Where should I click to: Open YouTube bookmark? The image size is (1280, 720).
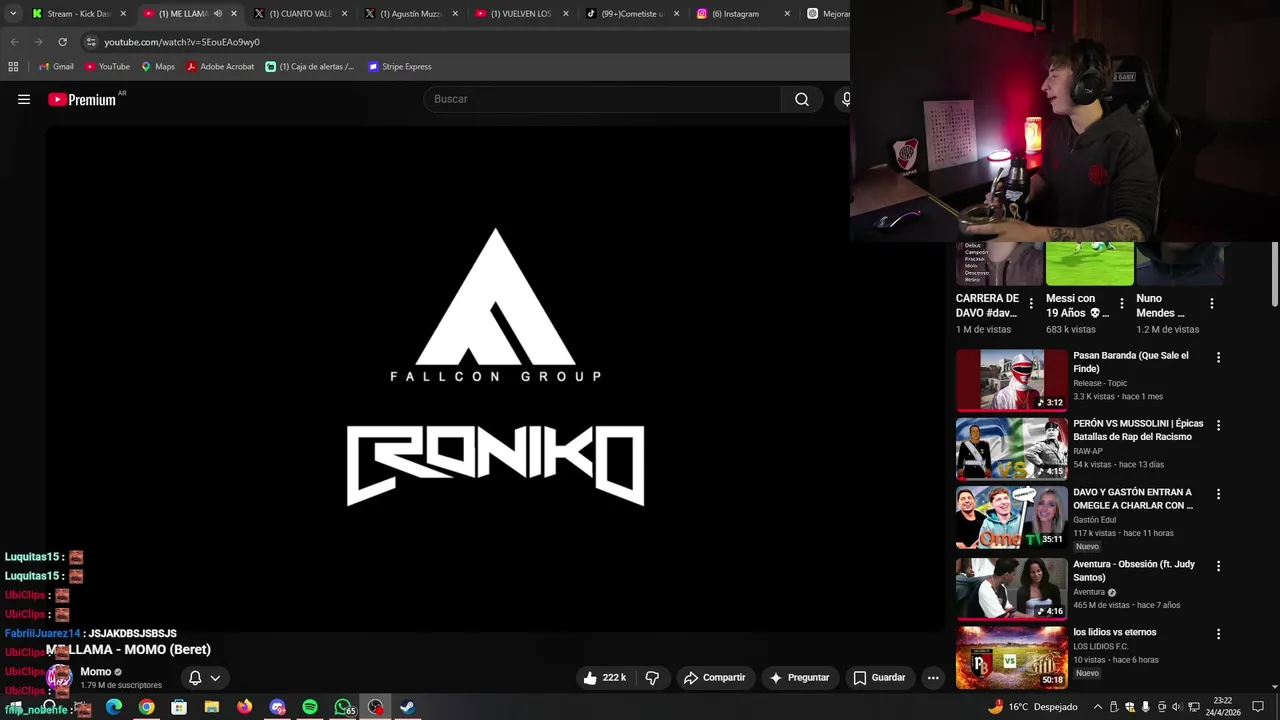[x=107, y=67]
